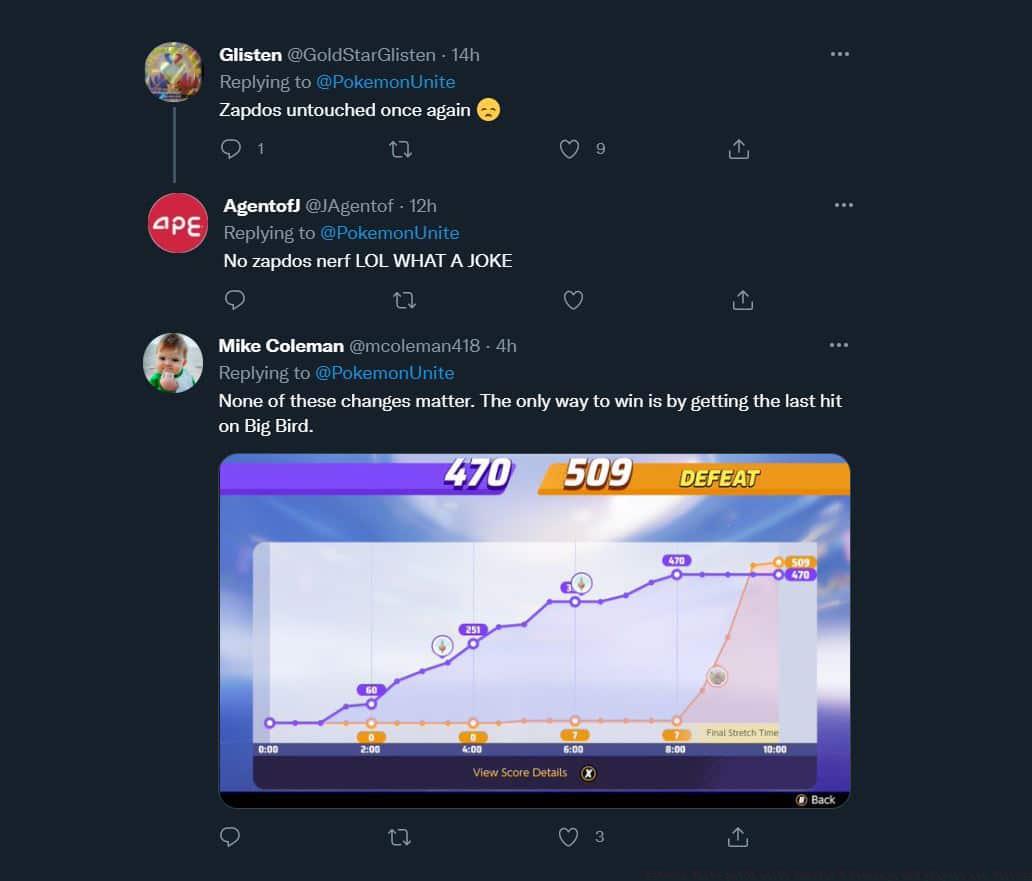View AgentofJ's APE profile avatar
Image resolution: width=1032 pixels, height=881 pixels.
(177, 223)
